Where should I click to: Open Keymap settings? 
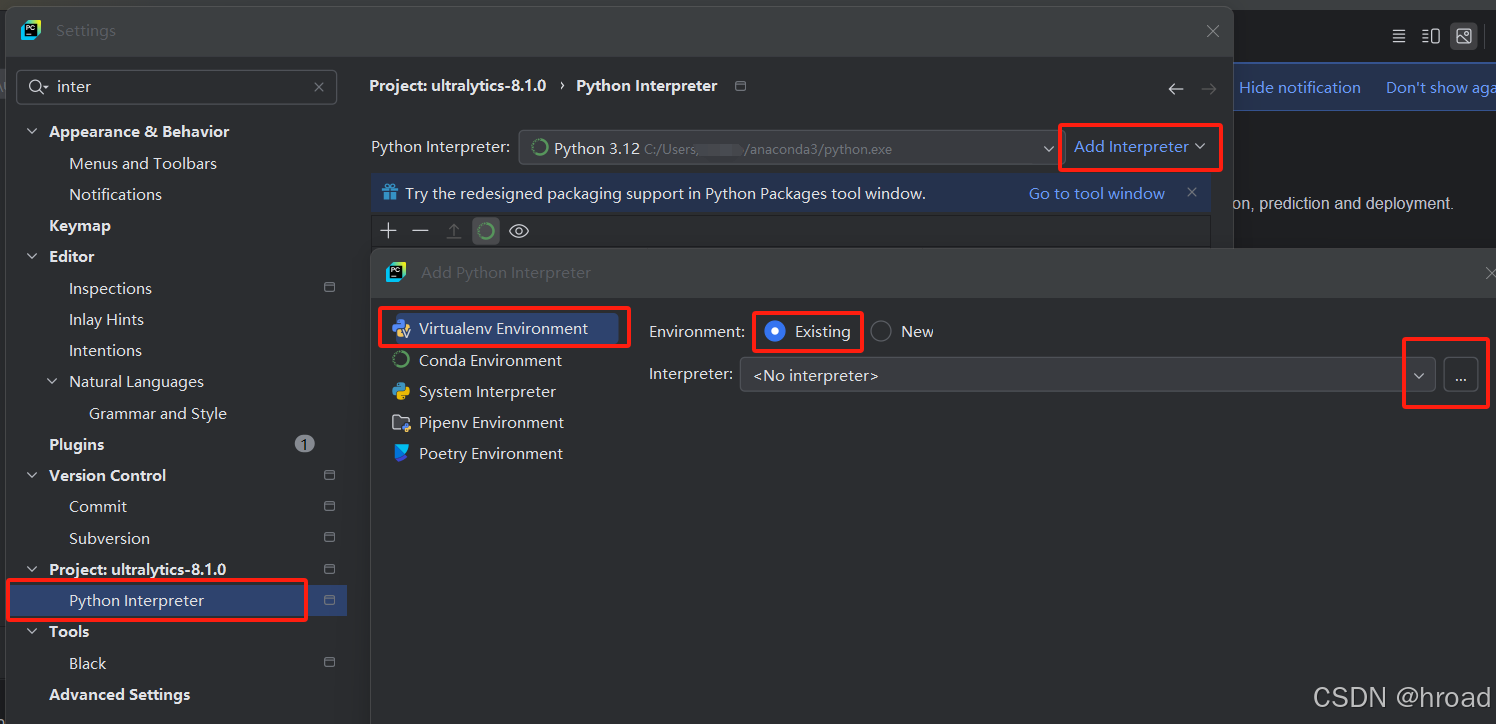pos(80,225)
